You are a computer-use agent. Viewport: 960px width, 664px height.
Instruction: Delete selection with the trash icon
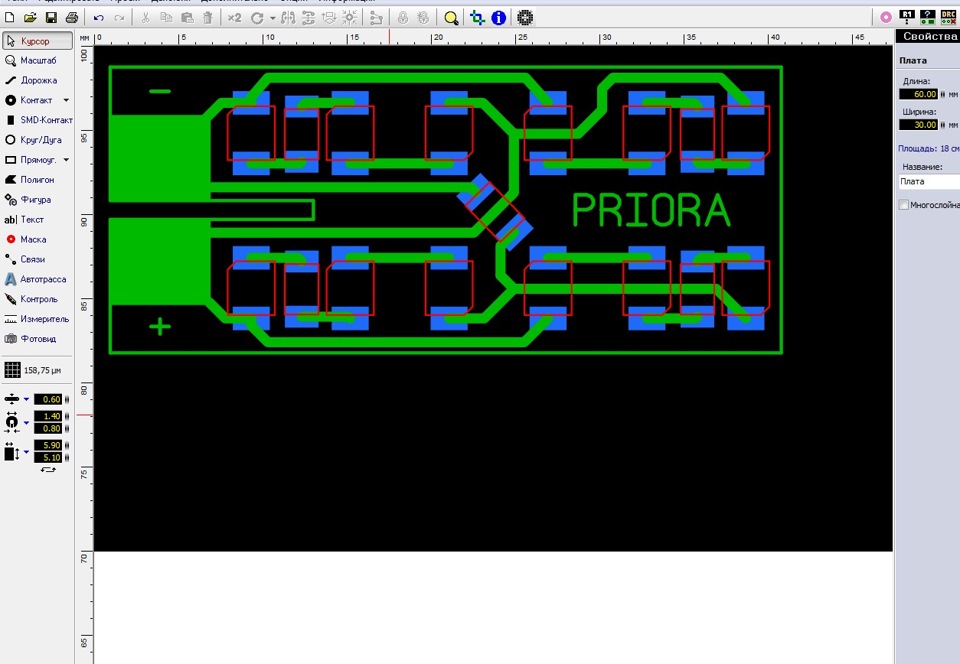point(208,18)
